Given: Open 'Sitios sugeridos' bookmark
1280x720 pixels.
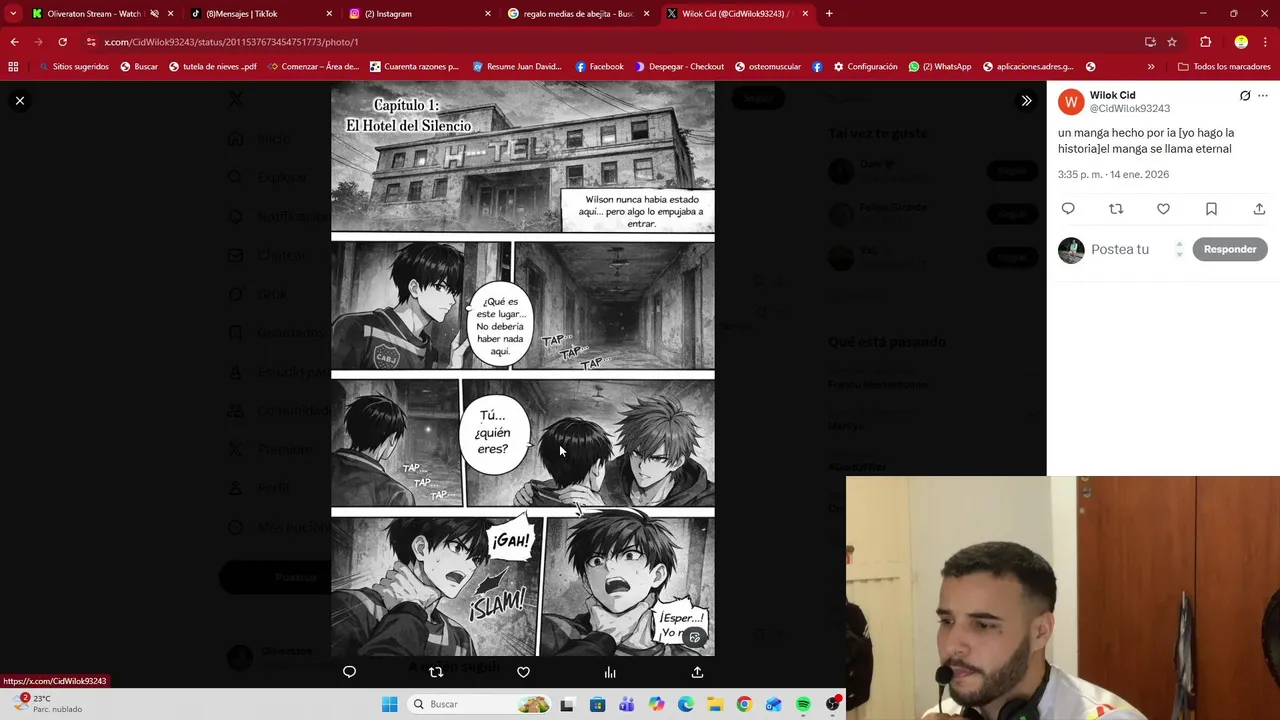Looking at the screenshot, I should (x=74, y=67).
